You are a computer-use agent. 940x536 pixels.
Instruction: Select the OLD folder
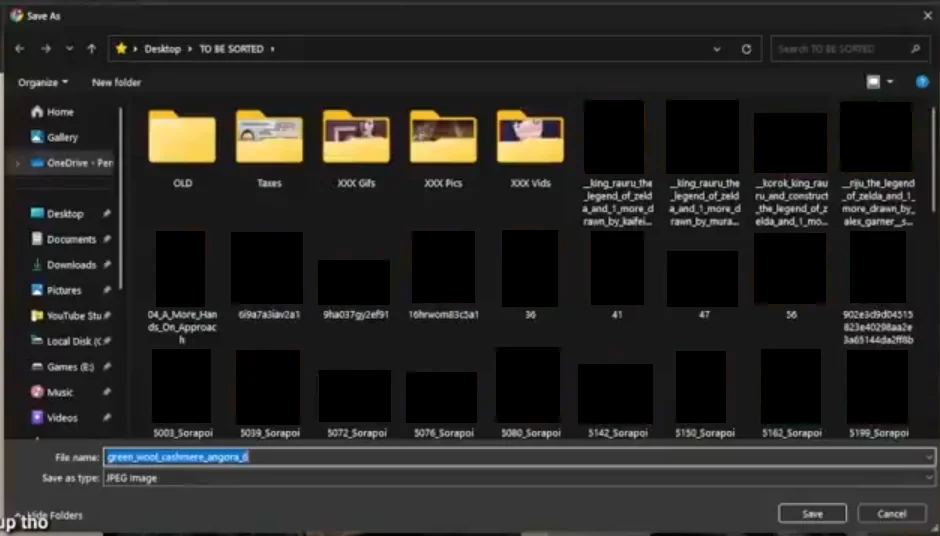click(x=182, y=149)
